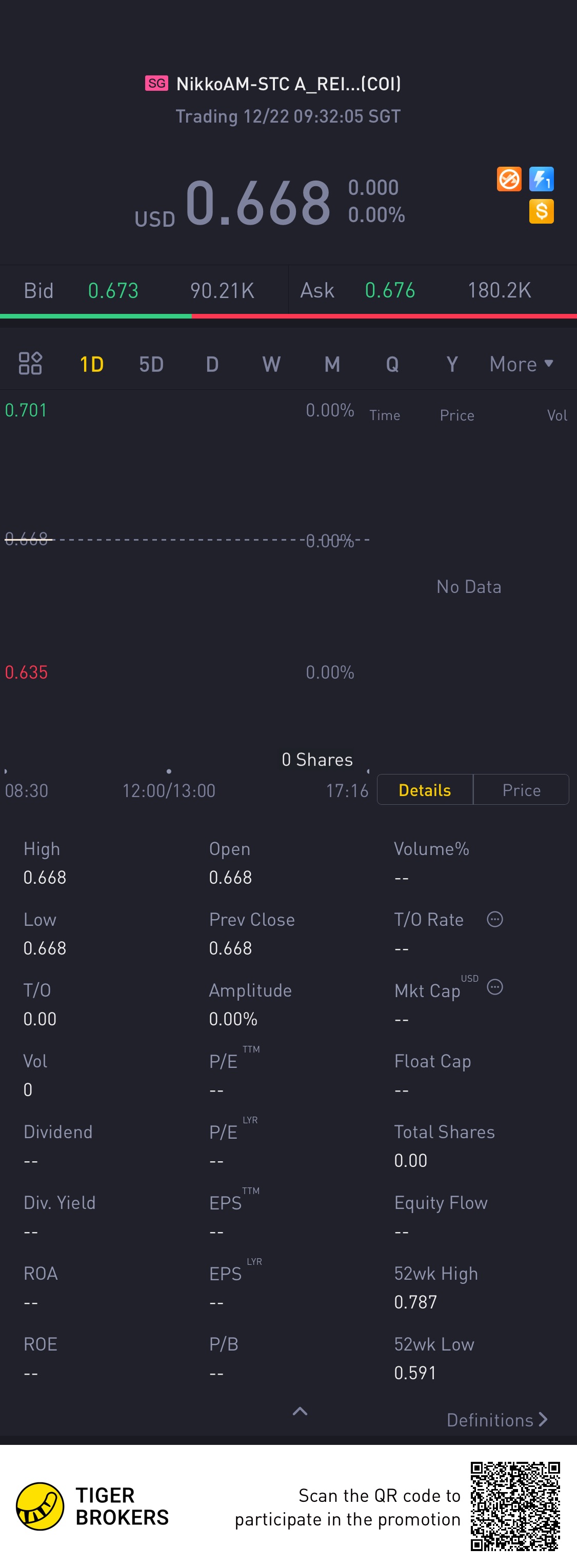Tap the green-red bid/ask ratio bar
Image resolution: width=577 pixels, height=1568 pixels.
[288, 316]
